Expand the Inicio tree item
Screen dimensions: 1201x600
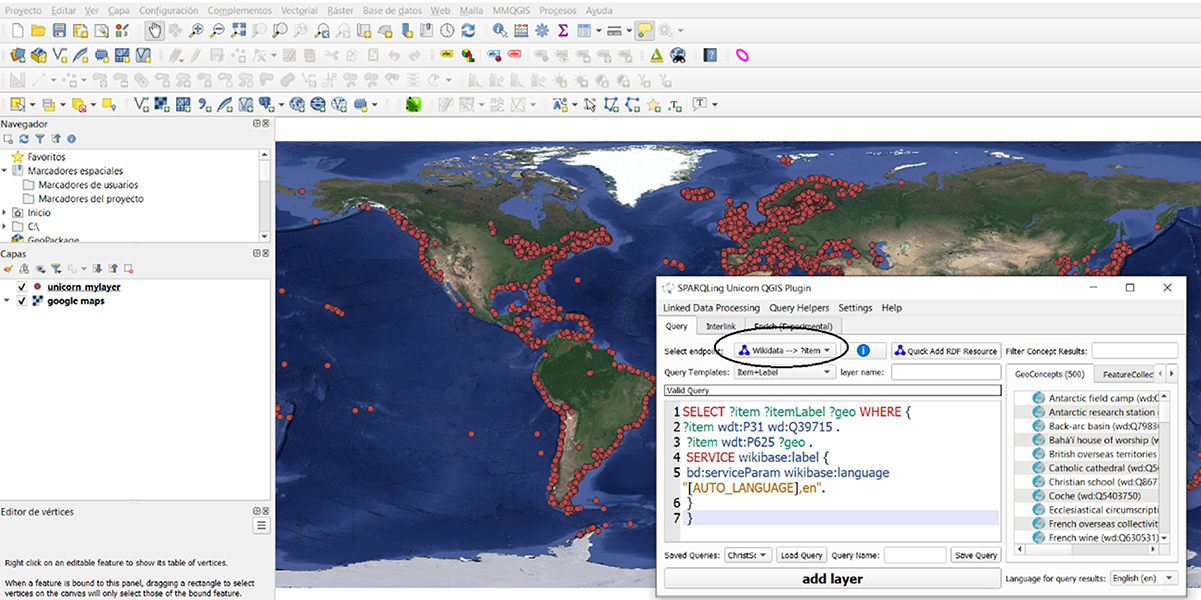(5, 213)
